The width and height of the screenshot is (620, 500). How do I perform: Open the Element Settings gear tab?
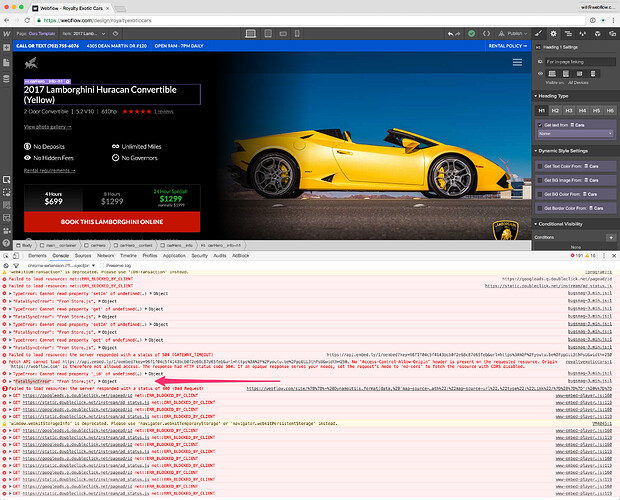click(553, 34)
